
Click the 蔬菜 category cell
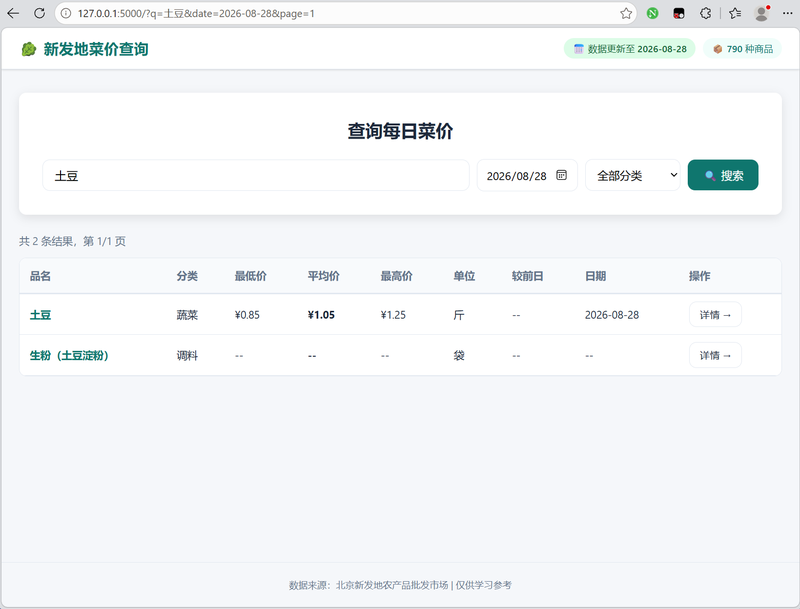pos(187,315)
